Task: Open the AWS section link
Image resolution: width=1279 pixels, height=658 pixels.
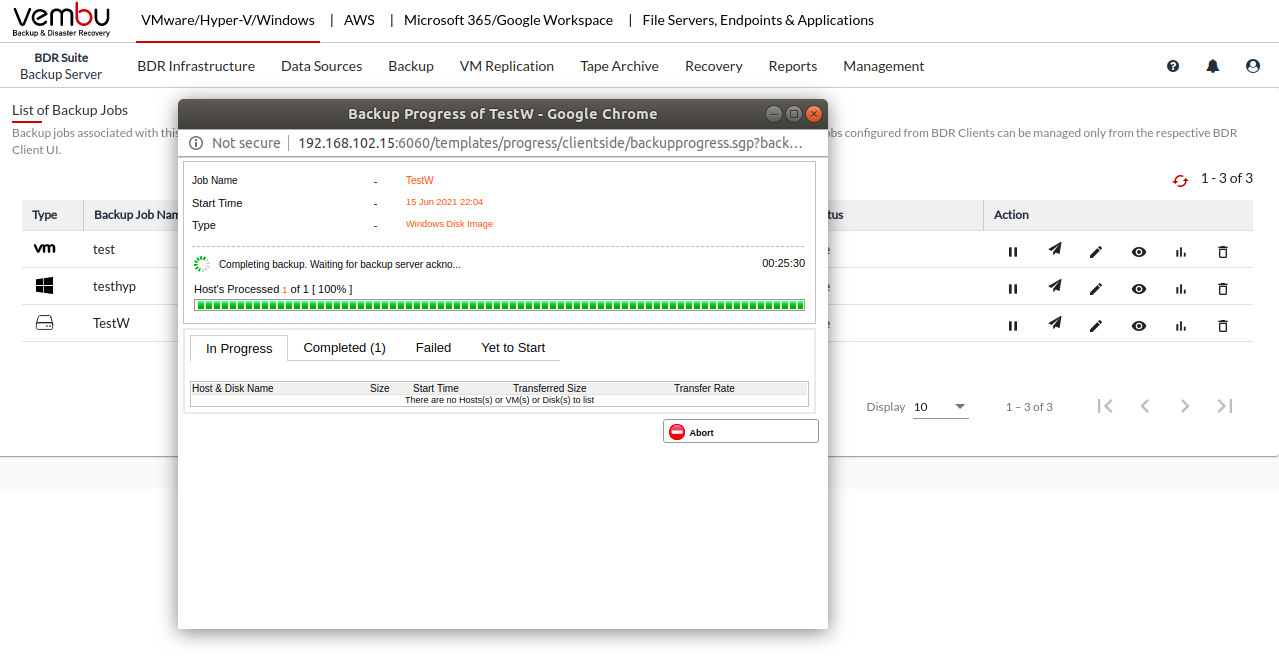Action: (x=359, y=20)
